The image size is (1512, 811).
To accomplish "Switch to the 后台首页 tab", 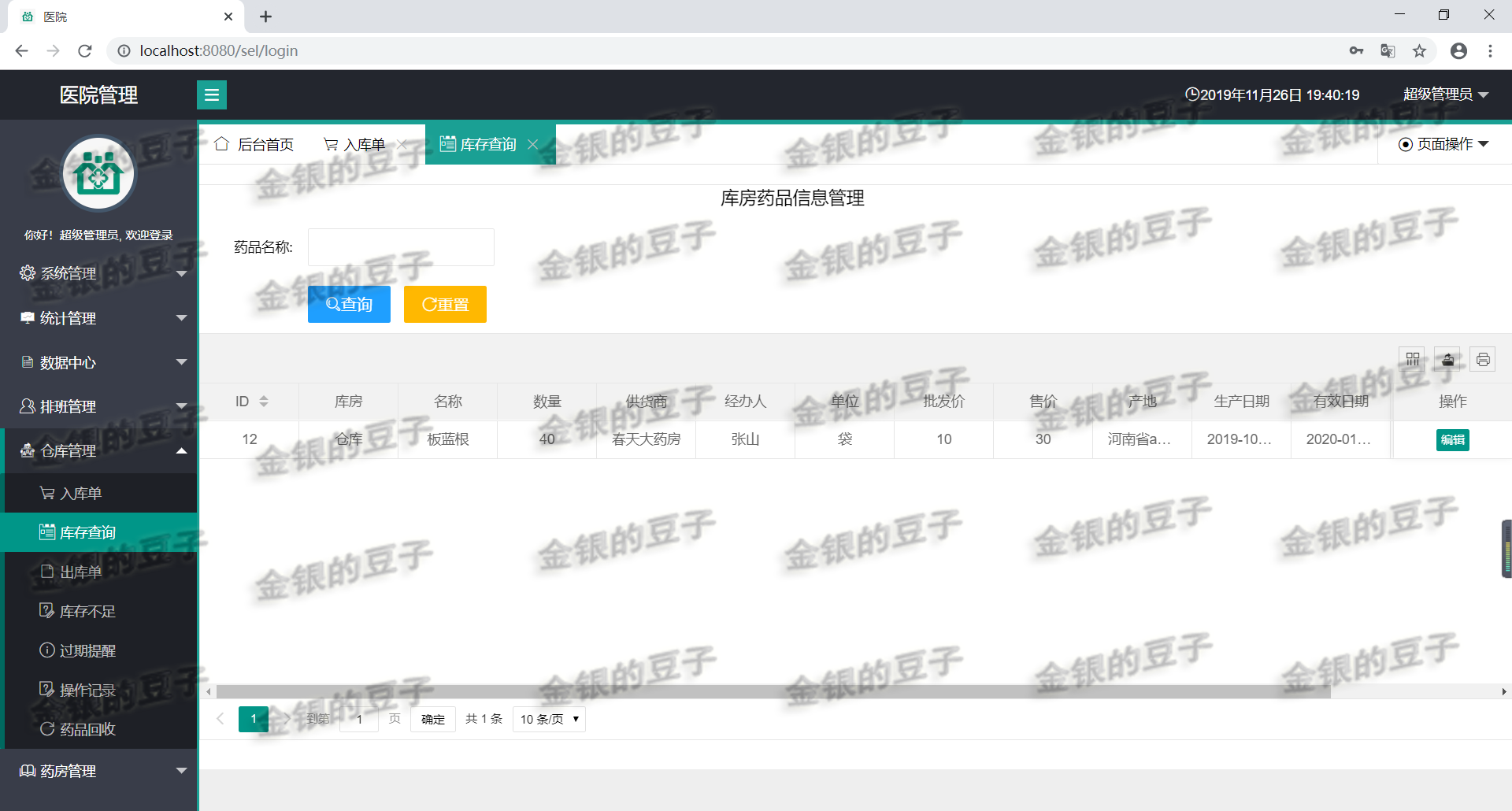I will point(254,144).
